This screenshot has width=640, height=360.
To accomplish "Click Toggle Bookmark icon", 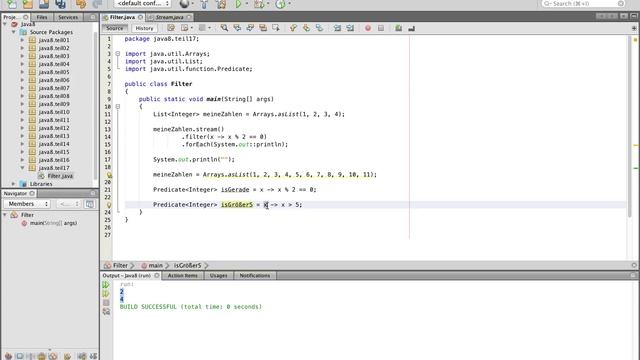I will pos(319,28).
